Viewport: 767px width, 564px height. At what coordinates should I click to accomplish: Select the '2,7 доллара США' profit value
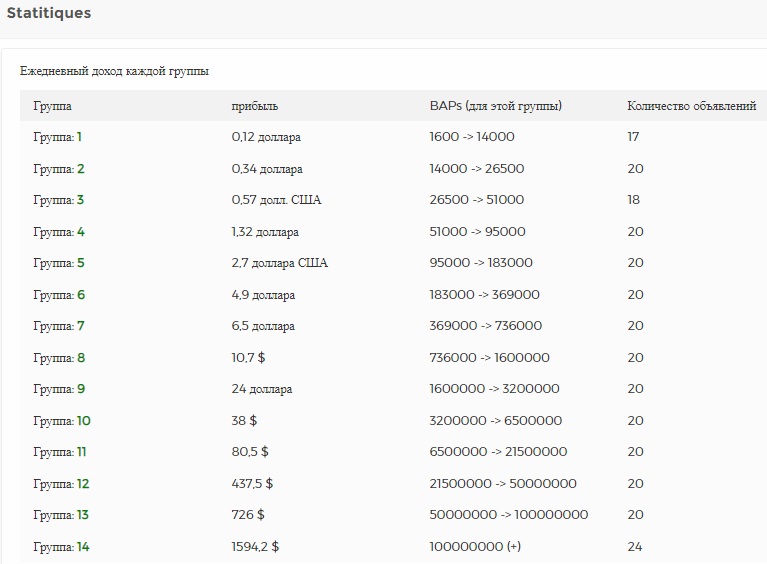coord(279,263)
